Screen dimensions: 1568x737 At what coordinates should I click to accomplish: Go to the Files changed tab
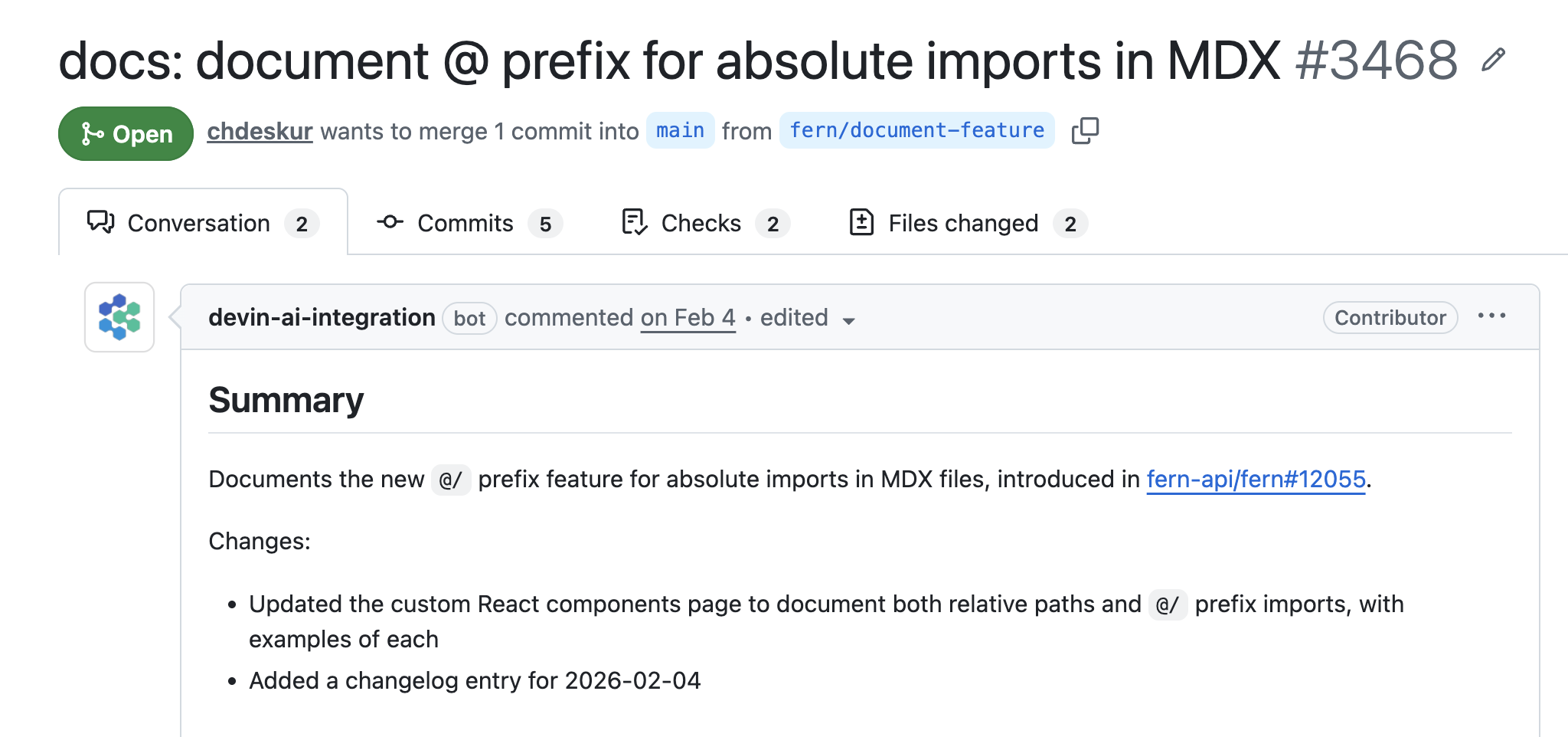click(963, 223)
